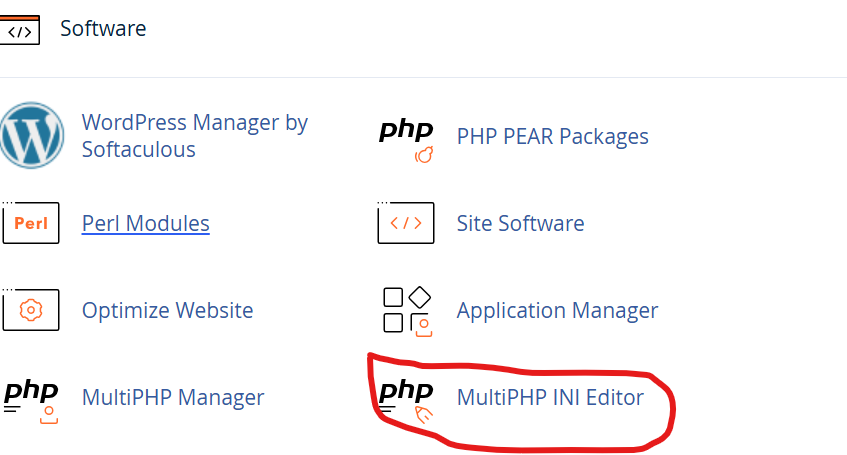Open the Site Software page
The width and height of the screenshot is (847, 455).
(520, 223)
